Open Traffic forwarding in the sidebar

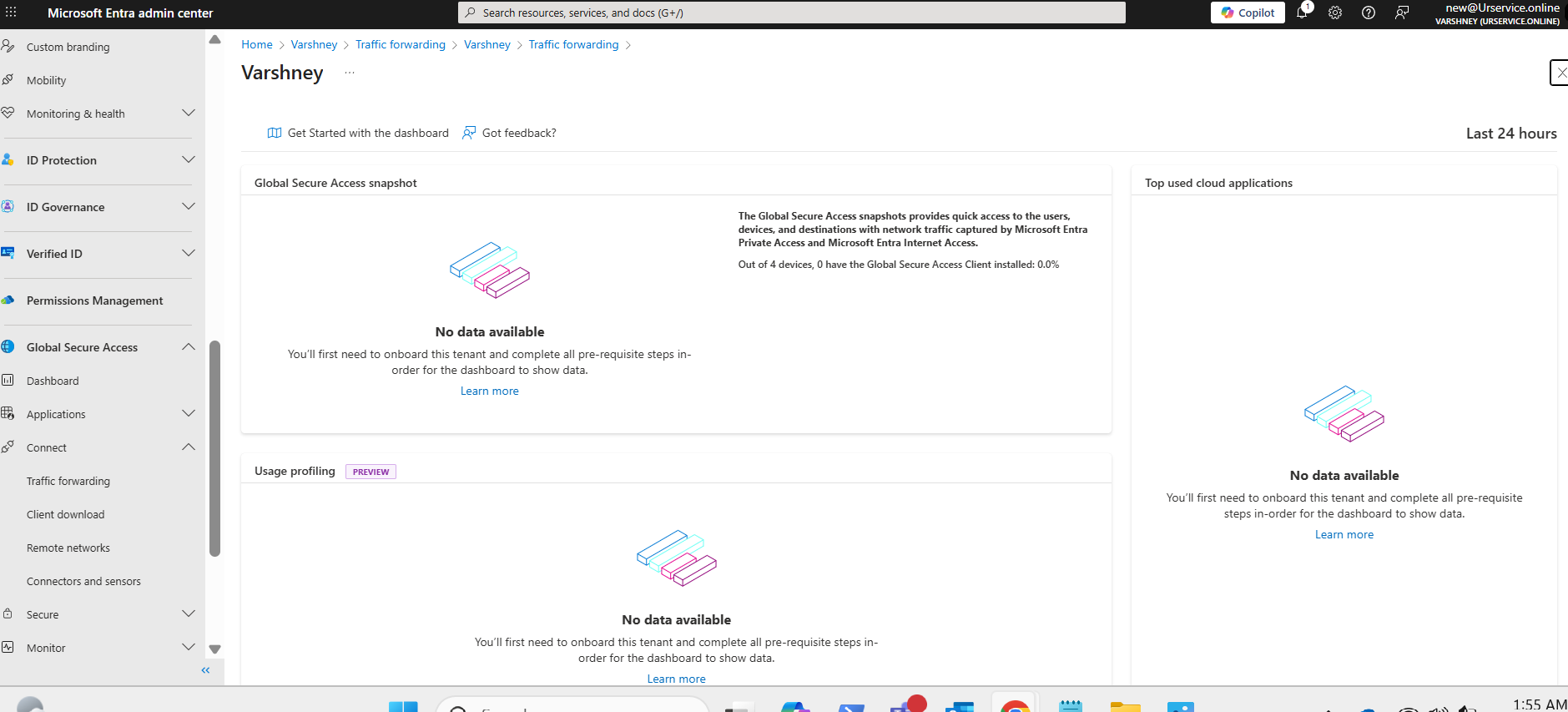[68, 481]
